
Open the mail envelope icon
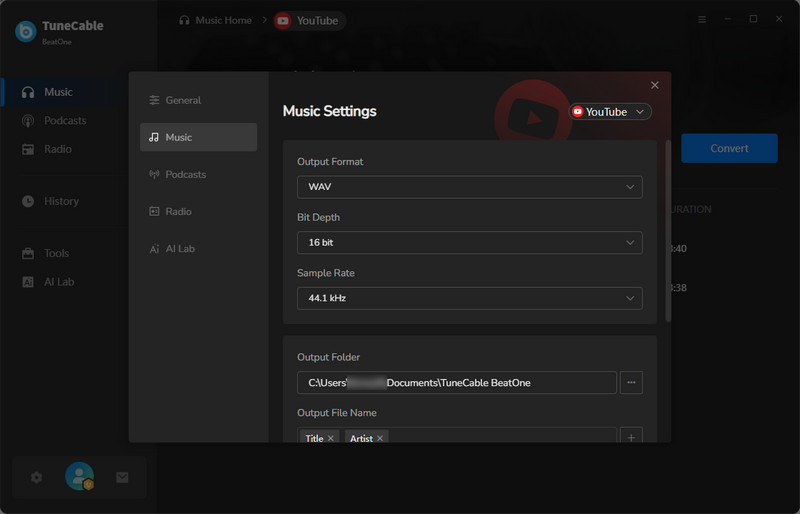pos(122,477)
